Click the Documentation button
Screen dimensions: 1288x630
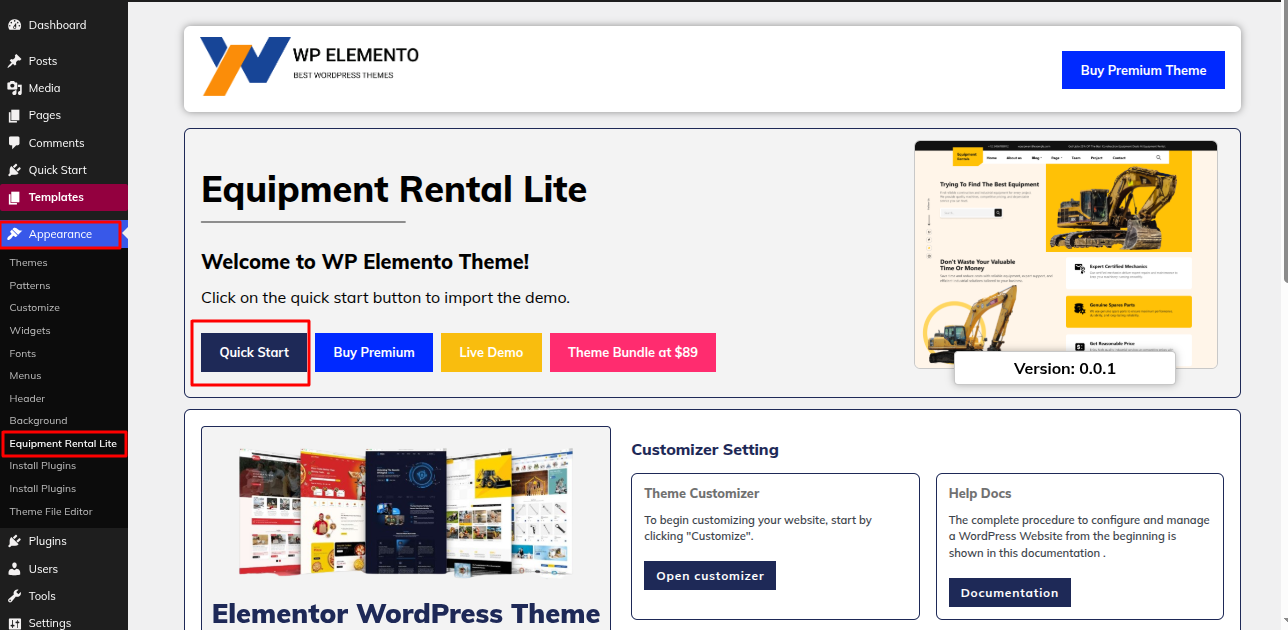tap(1010, 592)
